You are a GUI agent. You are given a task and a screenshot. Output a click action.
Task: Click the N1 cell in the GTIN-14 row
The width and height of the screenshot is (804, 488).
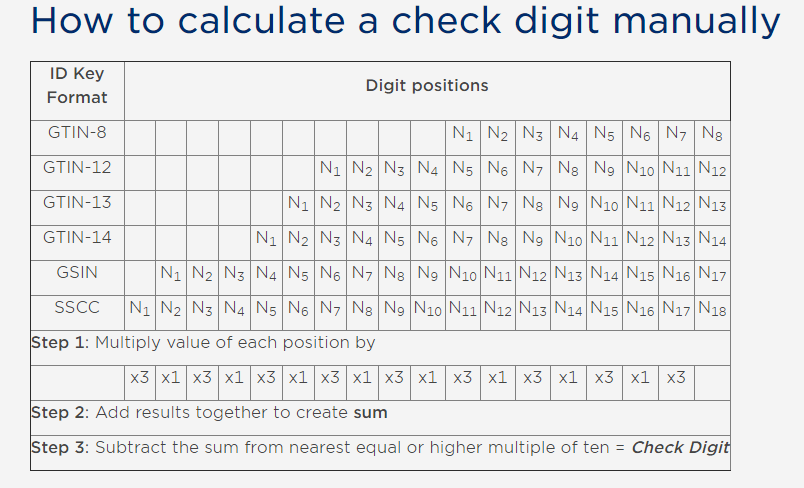(x=266, y=239)
